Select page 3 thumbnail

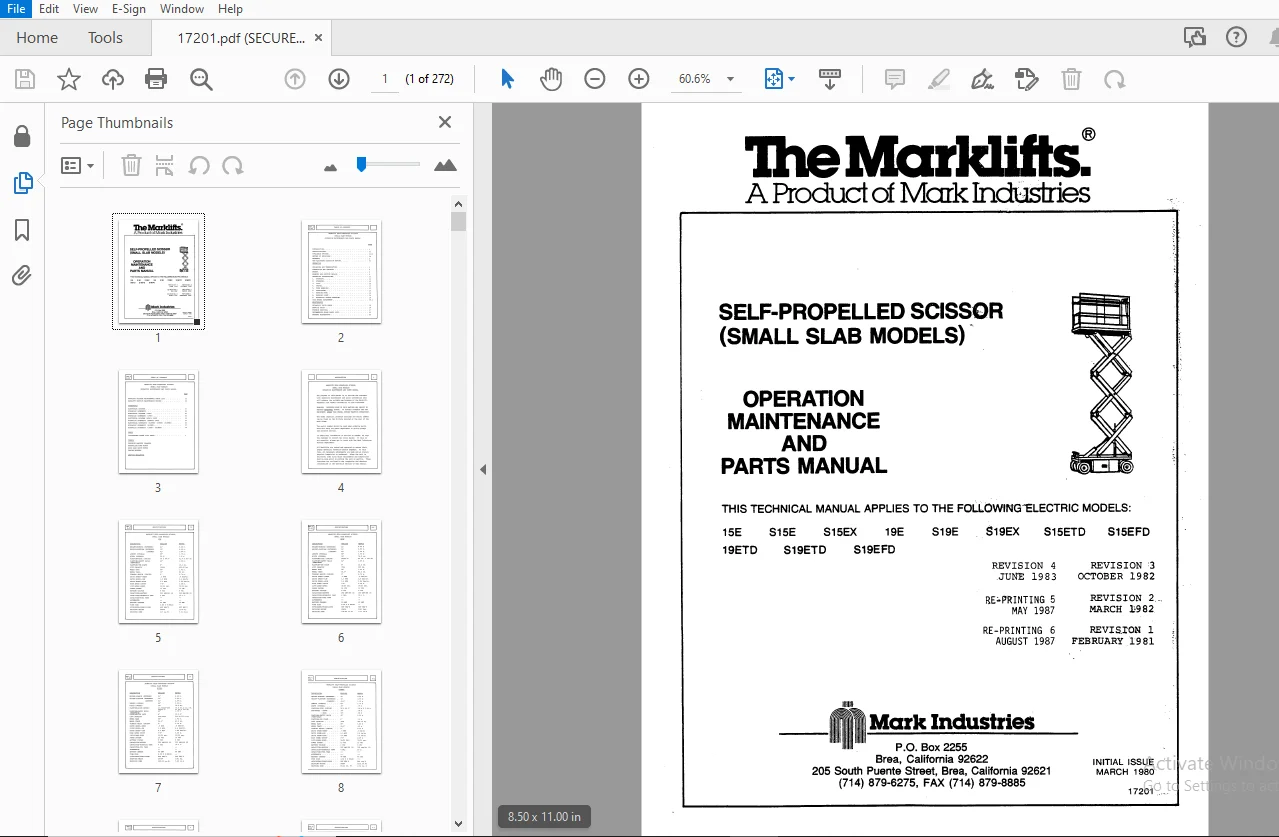coord(158,421)
